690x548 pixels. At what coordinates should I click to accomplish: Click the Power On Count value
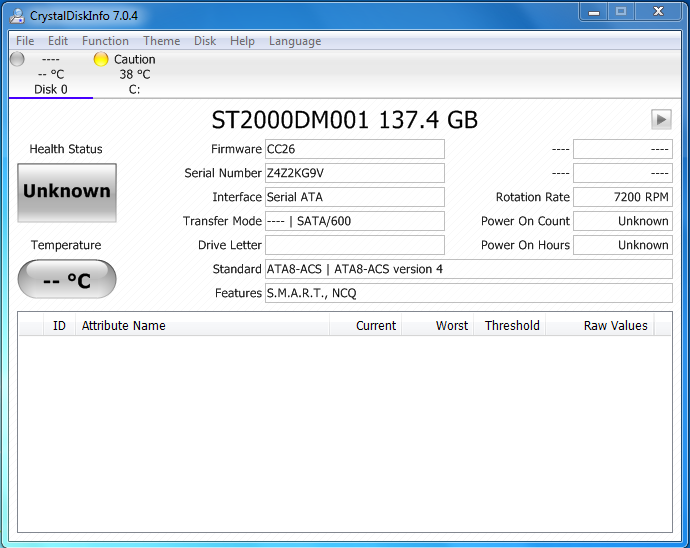pyautogui.click(x=623, y=221)
